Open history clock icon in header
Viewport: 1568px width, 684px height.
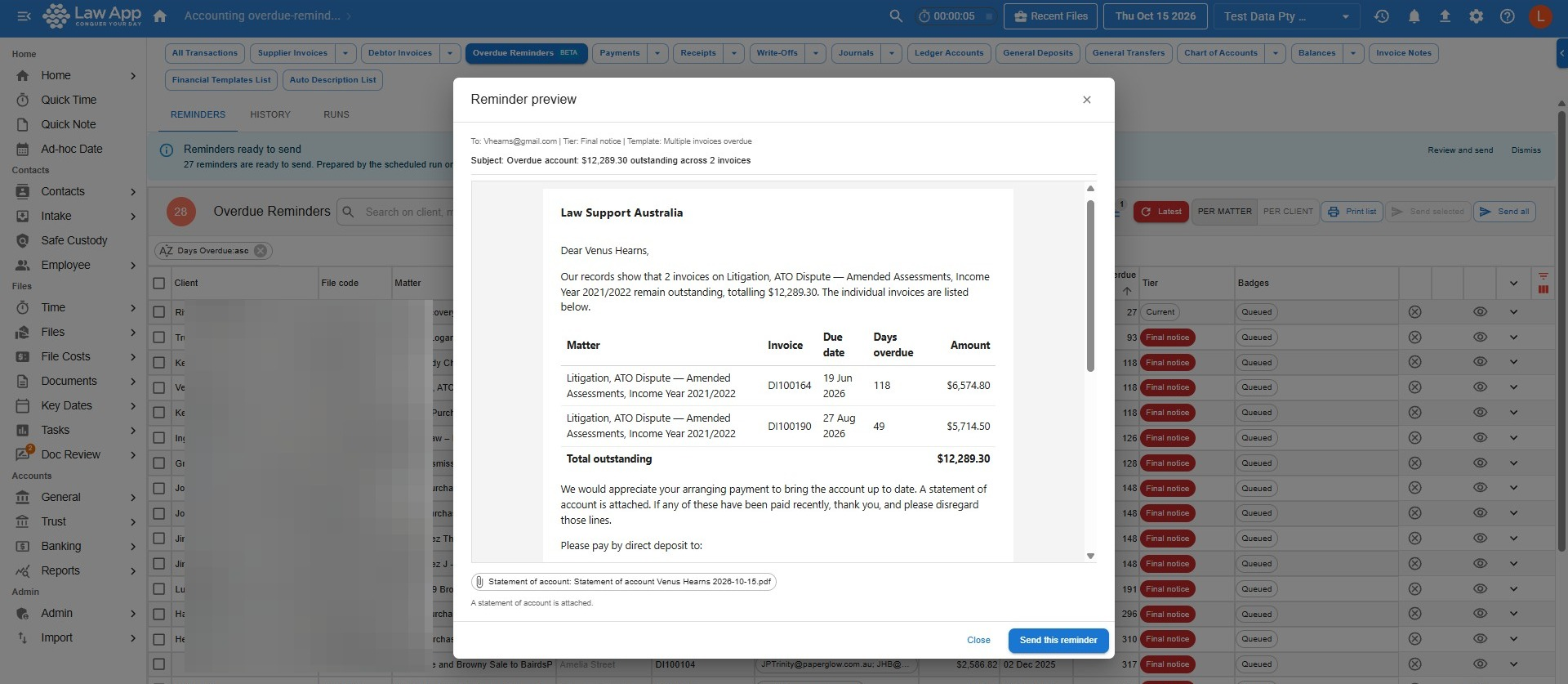point(1382,16)
